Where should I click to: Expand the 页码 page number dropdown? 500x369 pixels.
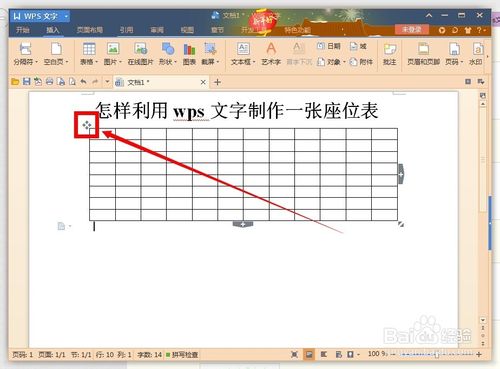[x=462, y=62]
